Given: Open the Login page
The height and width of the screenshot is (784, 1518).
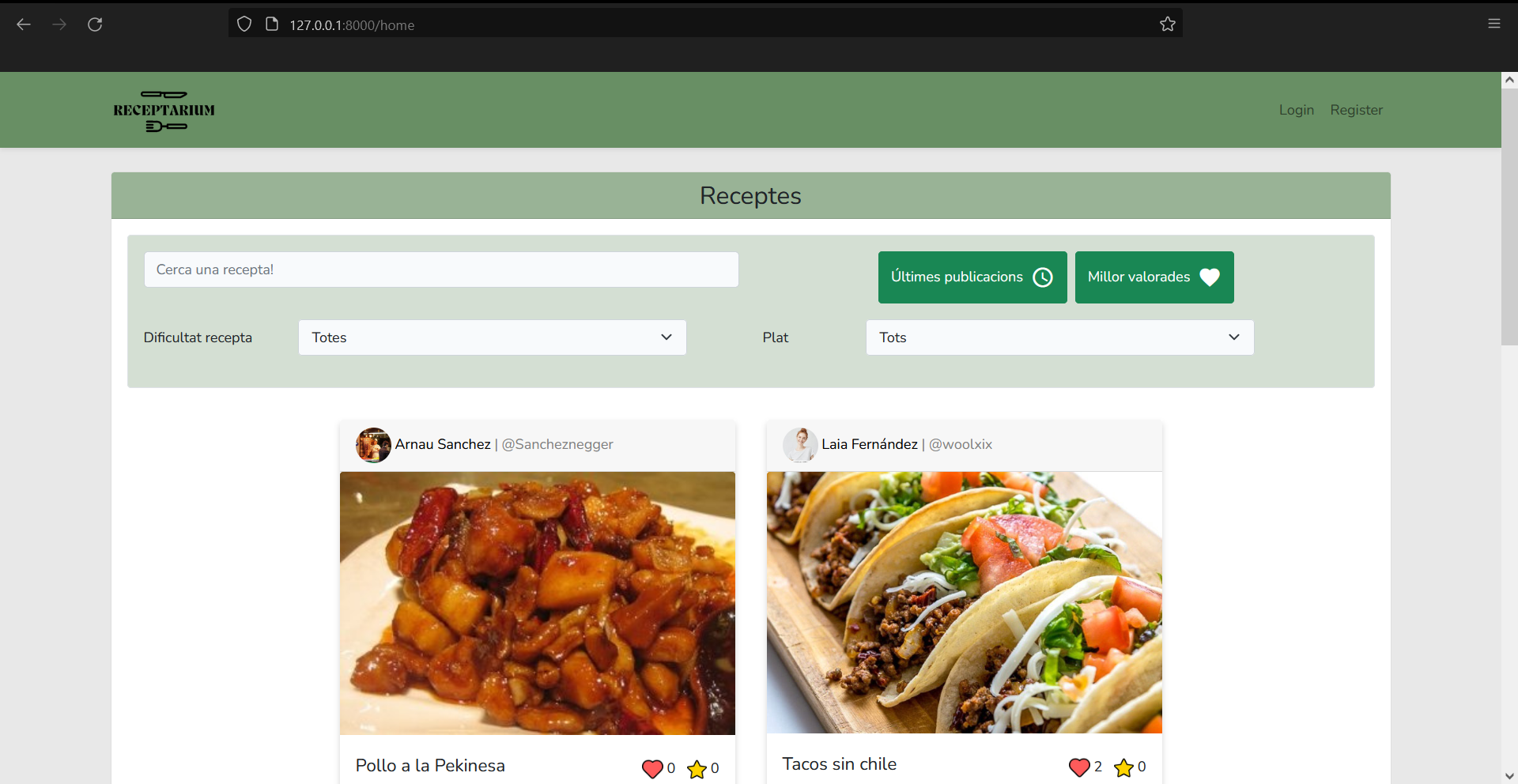Looking at the screenshot, I should pos(1297,110).
